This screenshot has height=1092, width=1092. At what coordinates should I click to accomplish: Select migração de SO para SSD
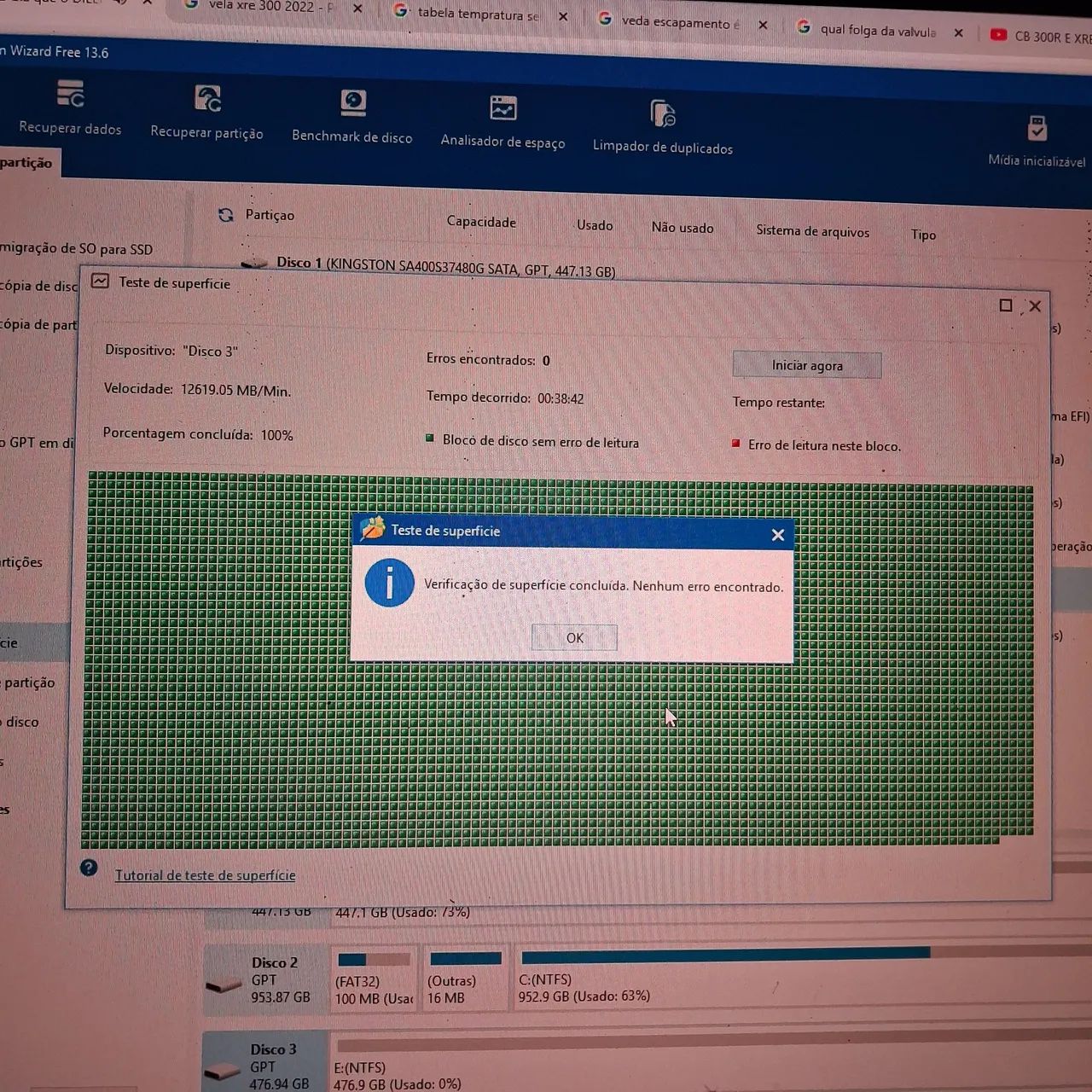tap(77, 249)
